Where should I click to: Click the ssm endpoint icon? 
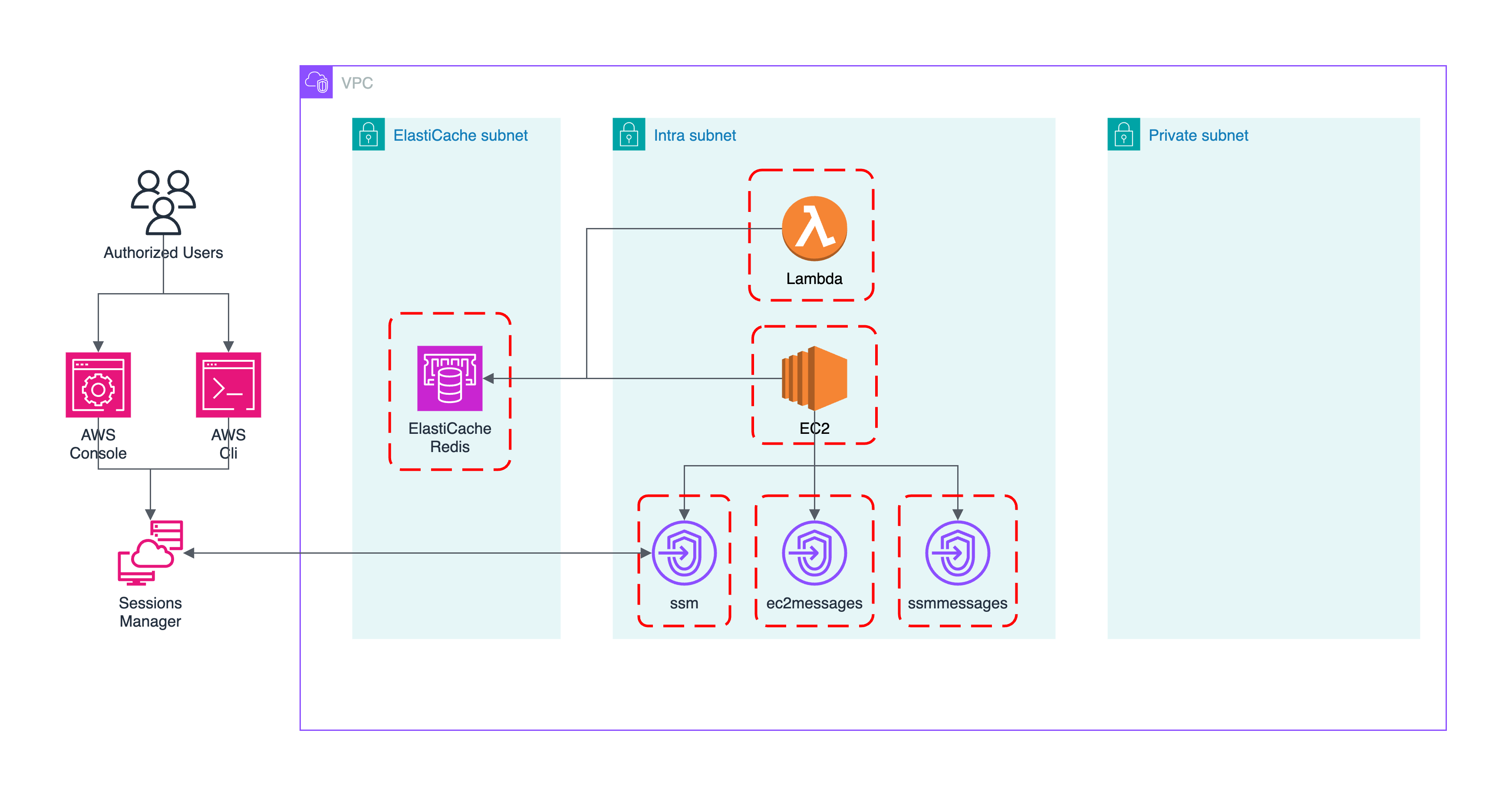[684, 552]
